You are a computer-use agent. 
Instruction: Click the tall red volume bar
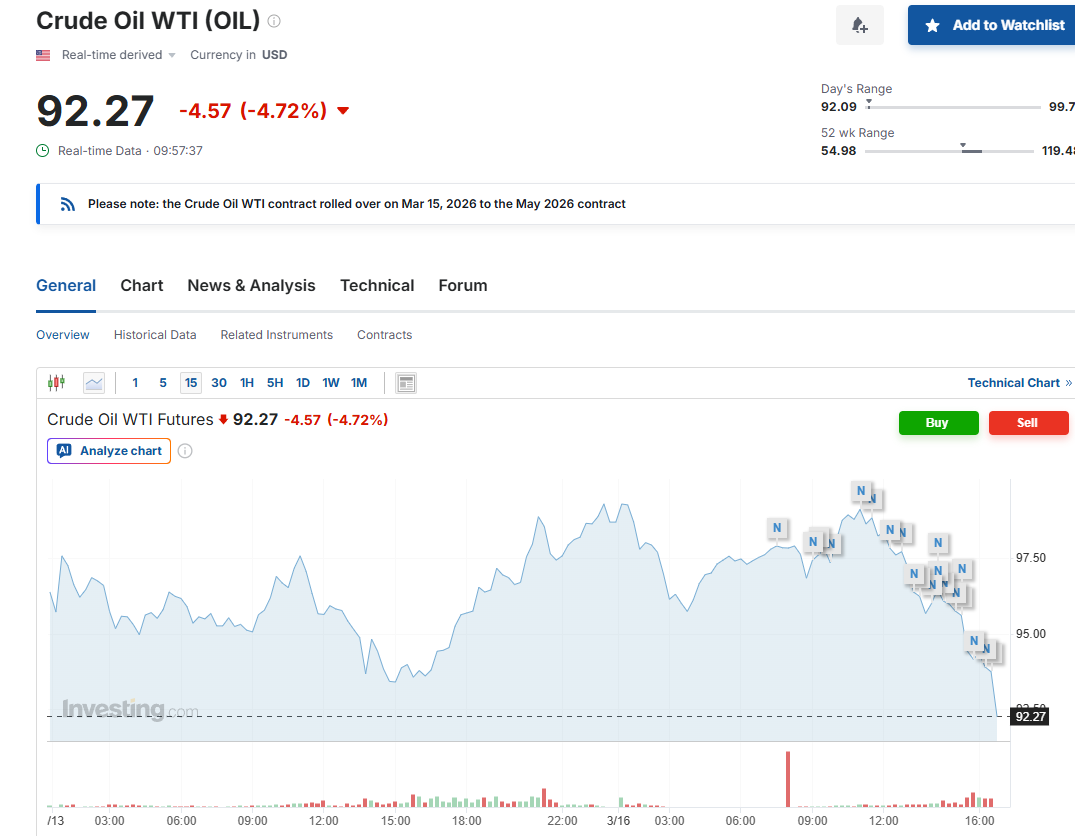(788, 779)
